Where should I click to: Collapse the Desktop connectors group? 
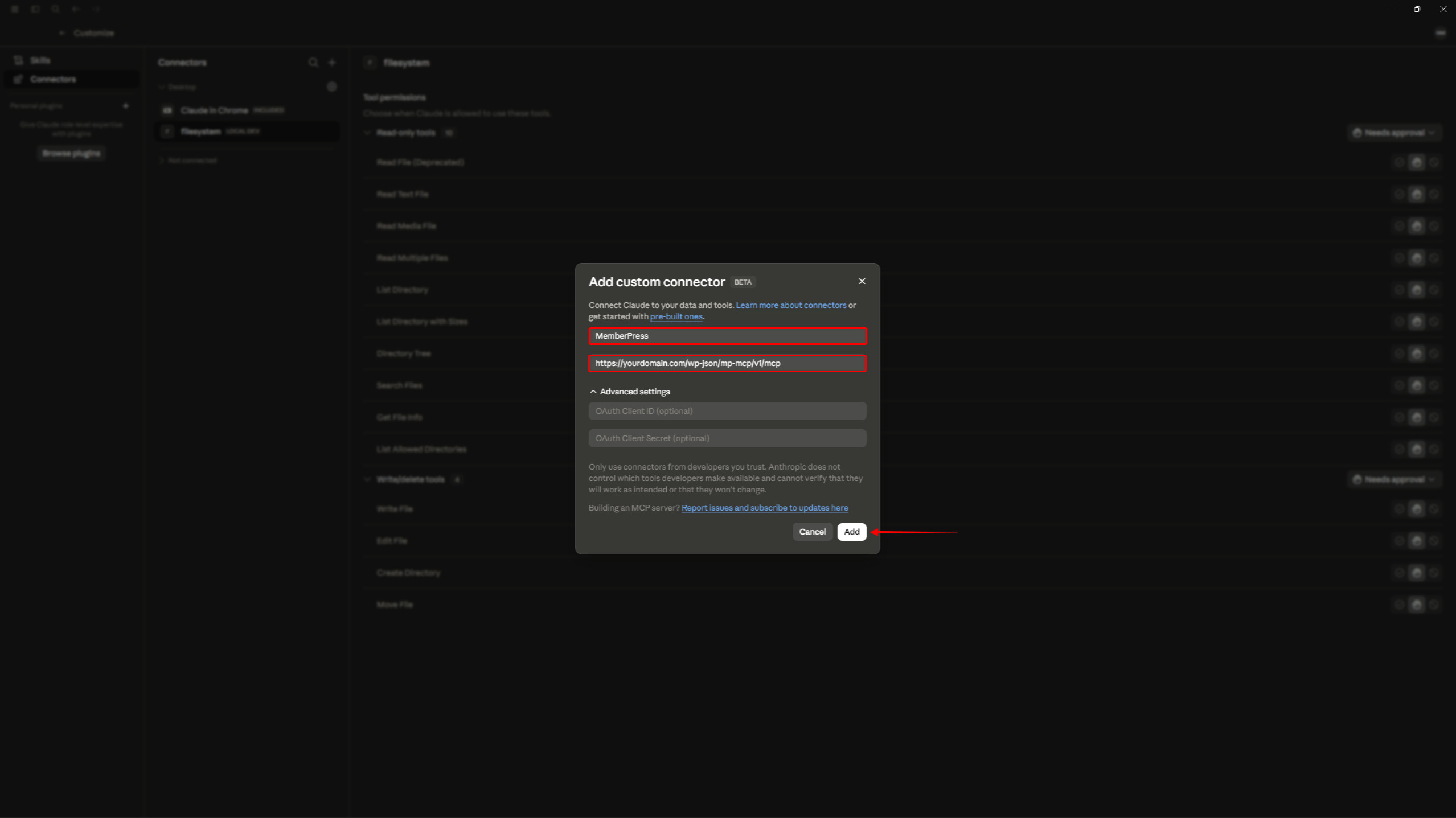(x=178, y=87)
